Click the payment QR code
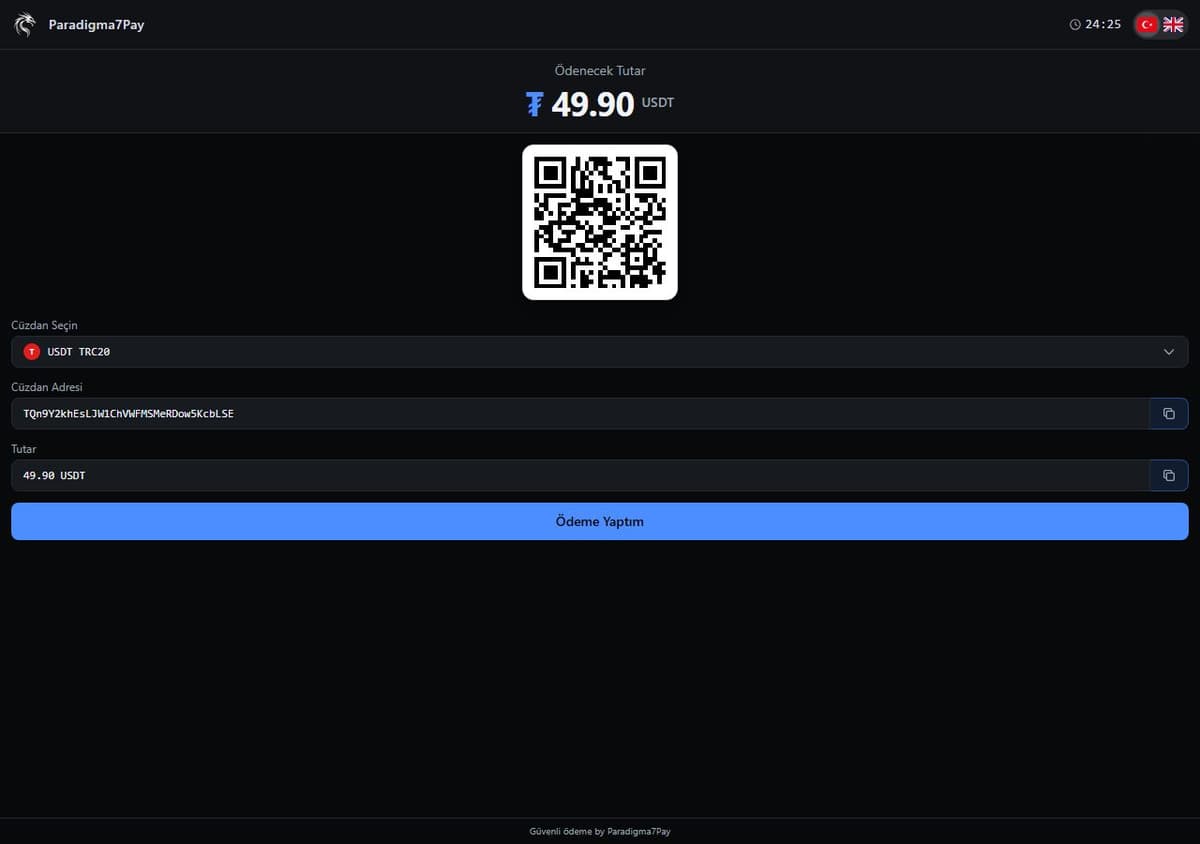The image size is (1200, 844). tap(600, 222)
